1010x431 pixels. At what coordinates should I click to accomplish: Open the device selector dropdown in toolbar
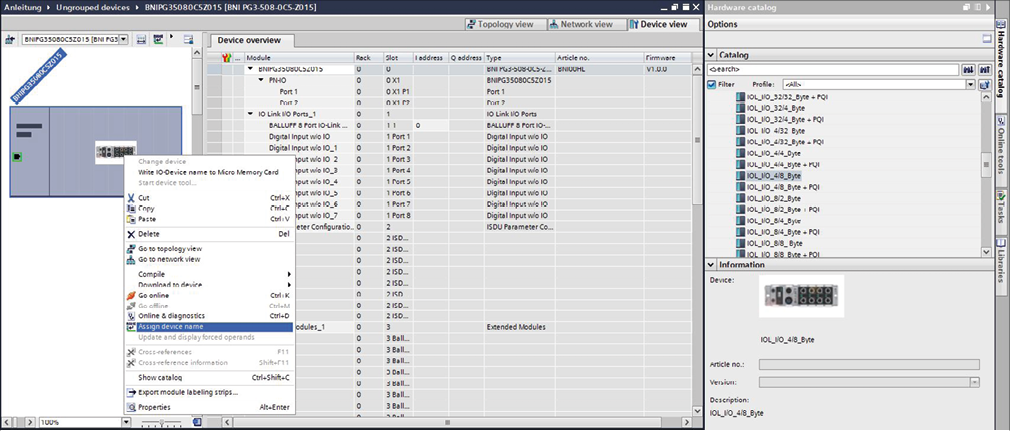pyautogui.click(x=124, y=39)
